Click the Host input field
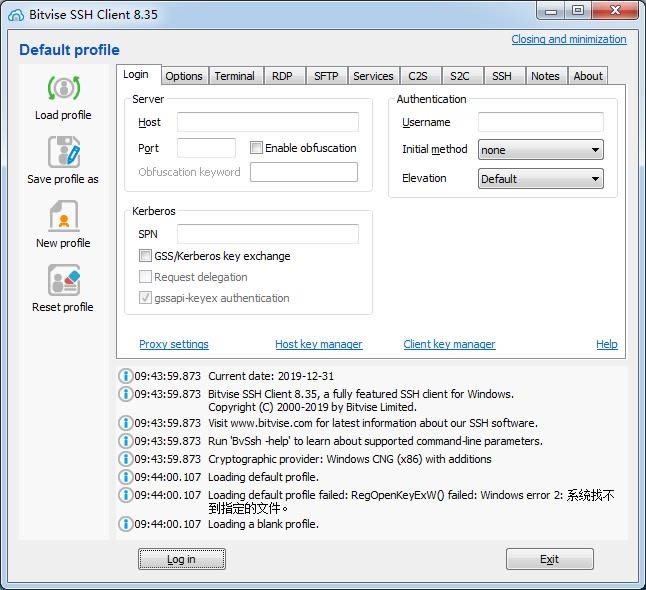This screenshot has width=646, height=590. pos(268,122)
